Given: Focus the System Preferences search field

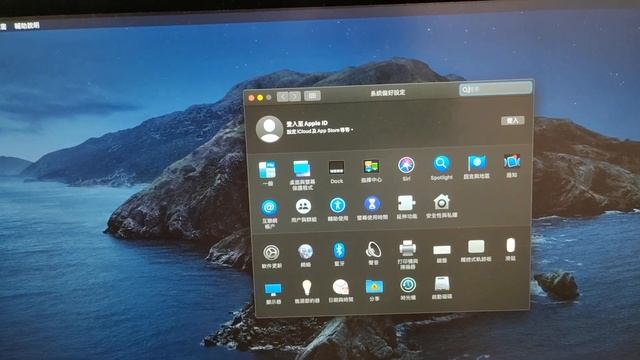Looking at the screenshot, I should tap(496, 89).
